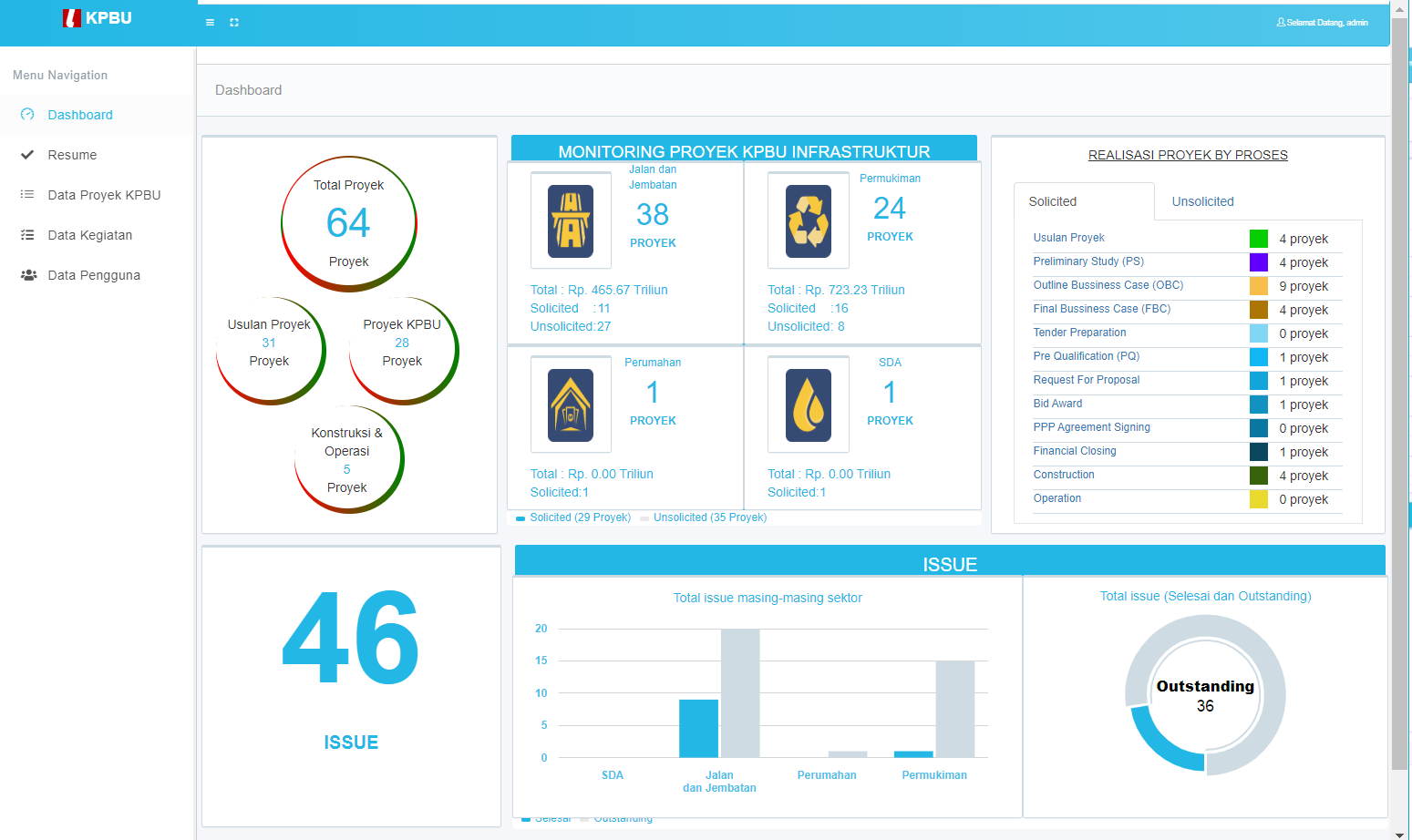Viewport: 1412px width, 840px height.
Task: Click the hamburger menu icon in header
Action: pyautogui.click(x=210, y=23)
